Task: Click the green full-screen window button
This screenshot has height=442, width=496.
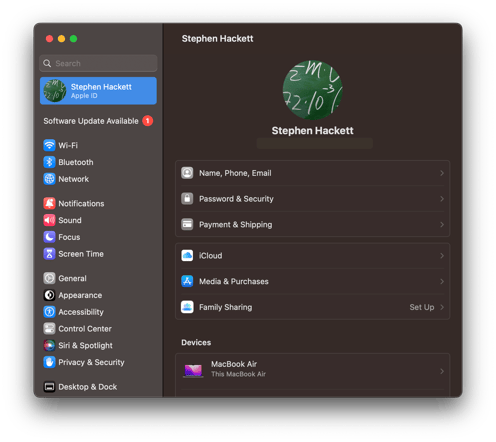Action: point(73,39)
